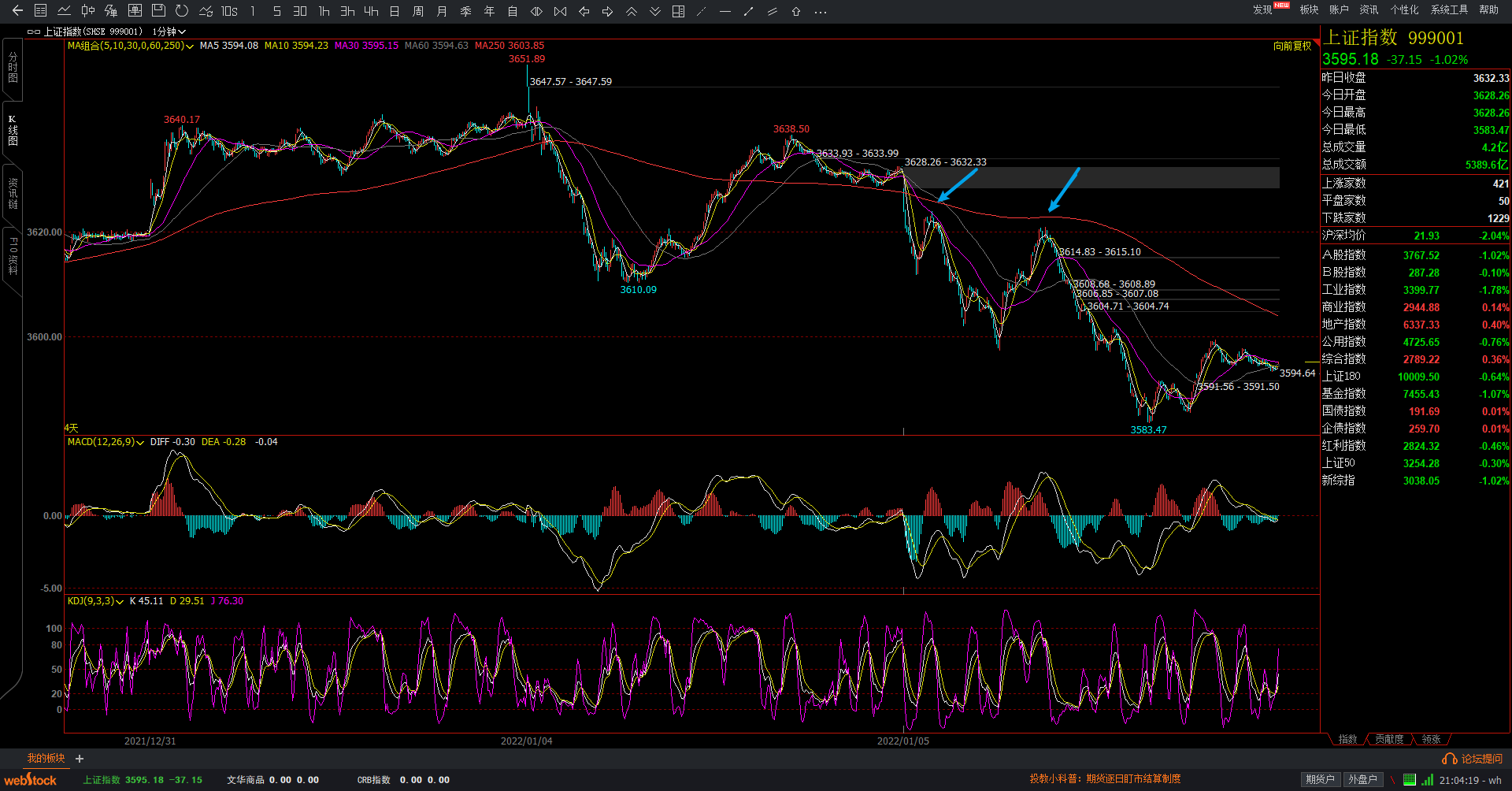
Task: Click the 向前复权 adjustment label
Action: click(x=1292, y=46)
